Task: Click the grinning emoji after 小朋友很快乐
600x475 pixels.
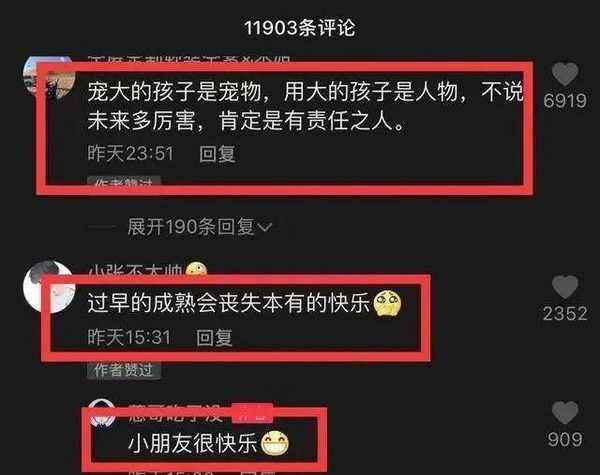Action: [x=275, y=443]
